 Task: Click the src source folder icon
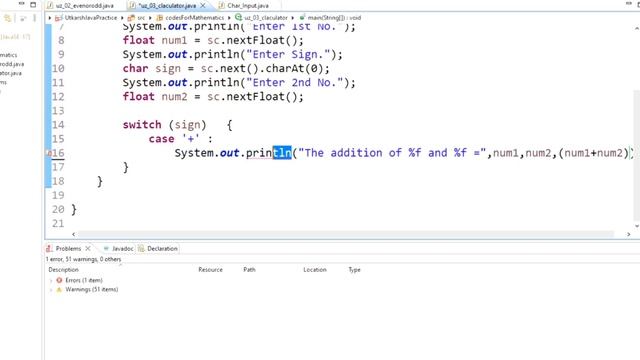tap(131, 18)
